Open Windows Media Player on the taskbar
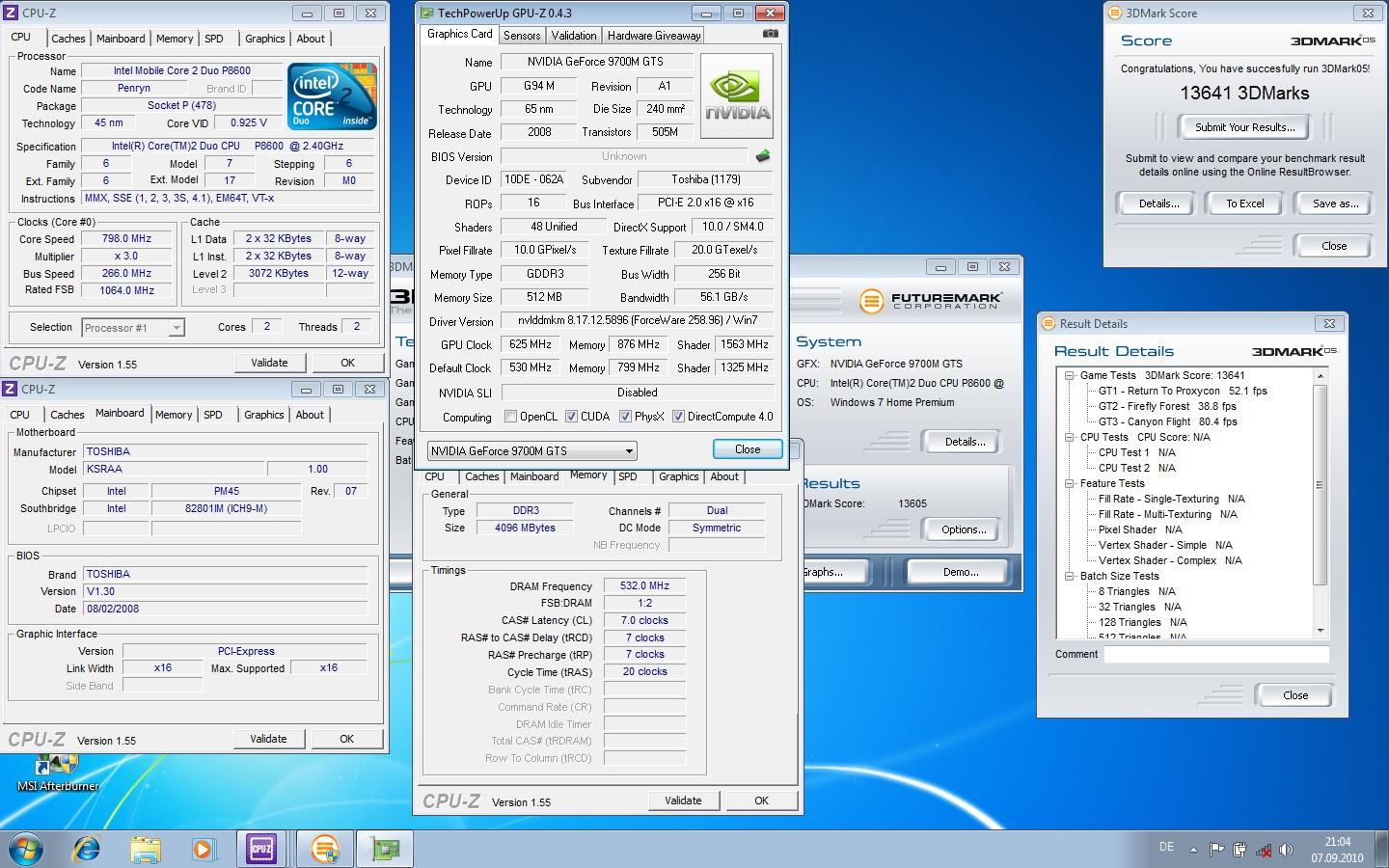This screenshot has width=1389, height=868. coord(204,849)
